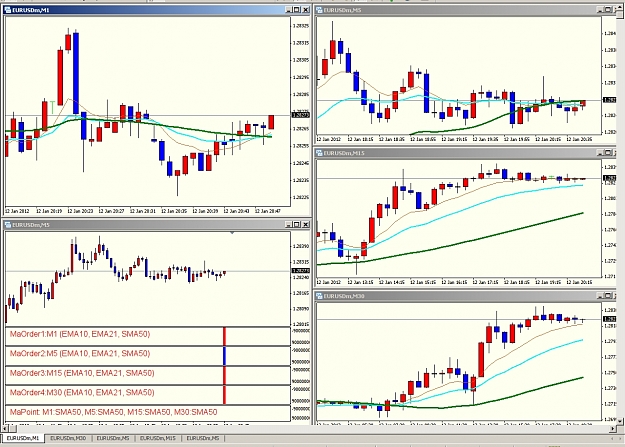Click the MaOrder1:M1 (EMA10, EMA21, SMA50) label
This screenshot has width=625, height=447.
pos(80,334)
